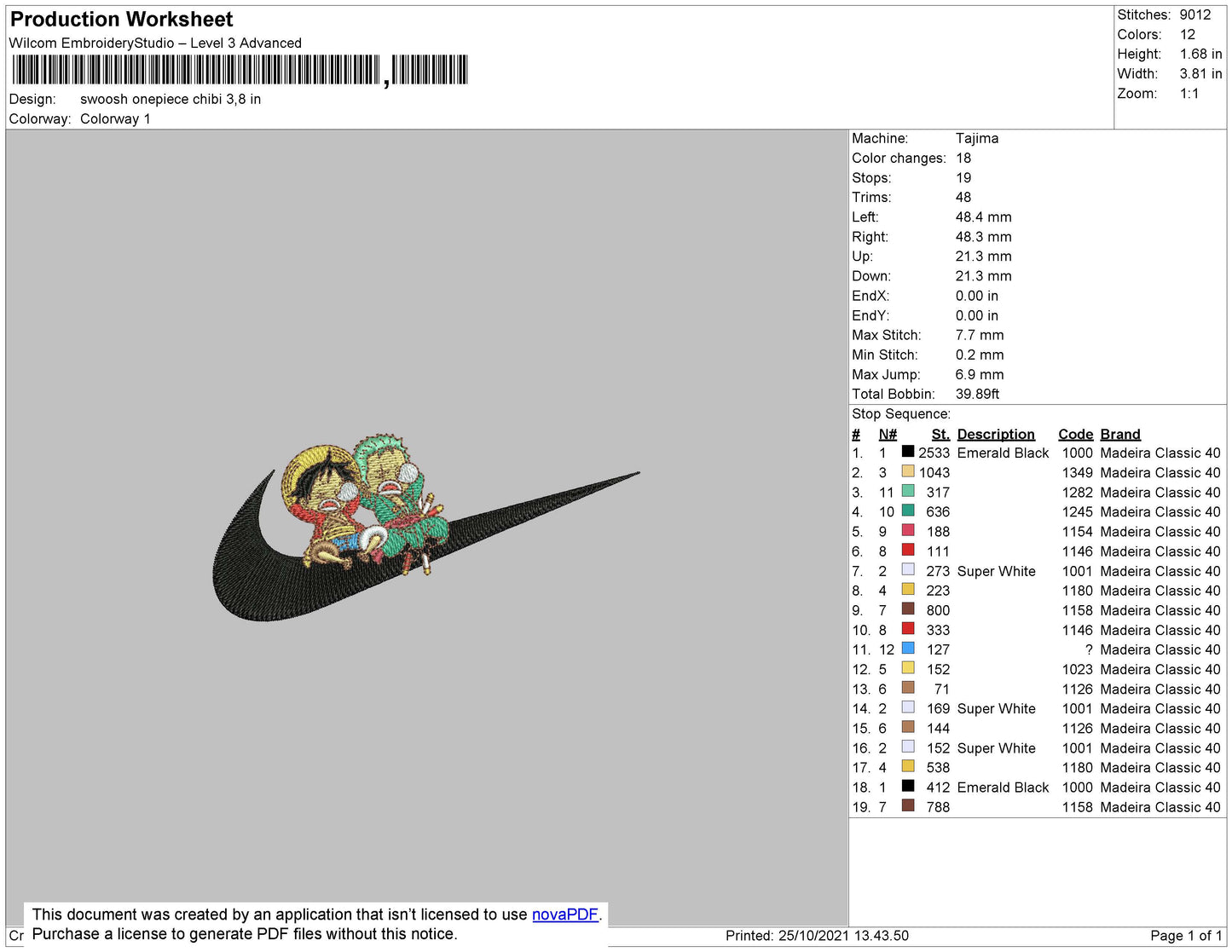Click the Brand column header
1232x952 pixels.
(1119, 434)
